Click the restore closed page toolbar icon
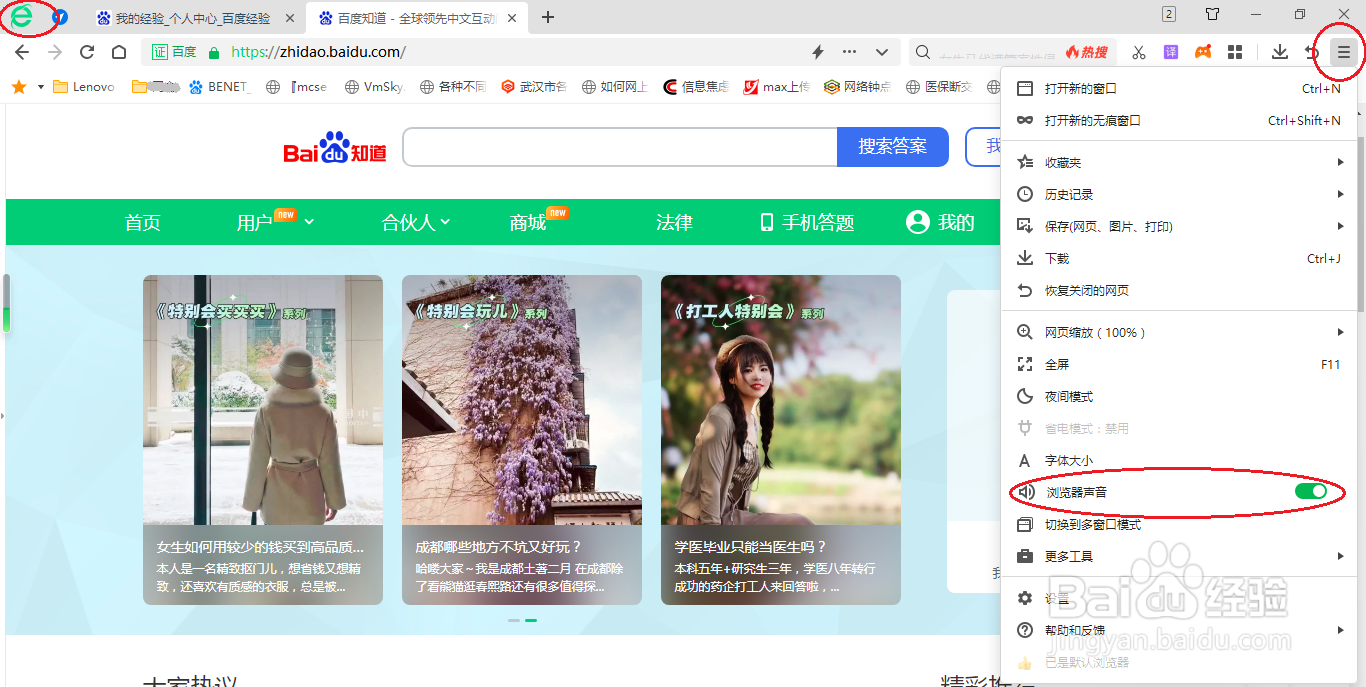1366x687 pixels. pos(1311,52)
